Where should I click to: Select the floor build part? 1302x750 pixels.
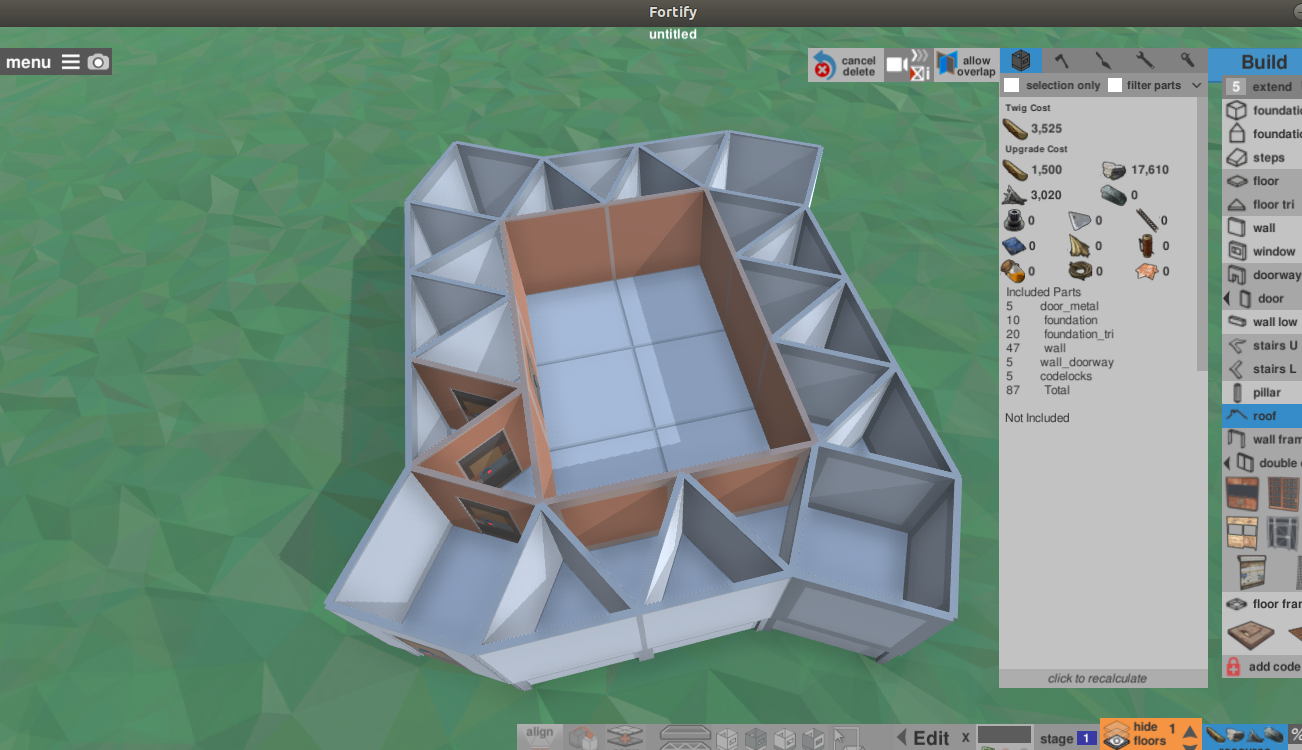[x=1262, y=181]
